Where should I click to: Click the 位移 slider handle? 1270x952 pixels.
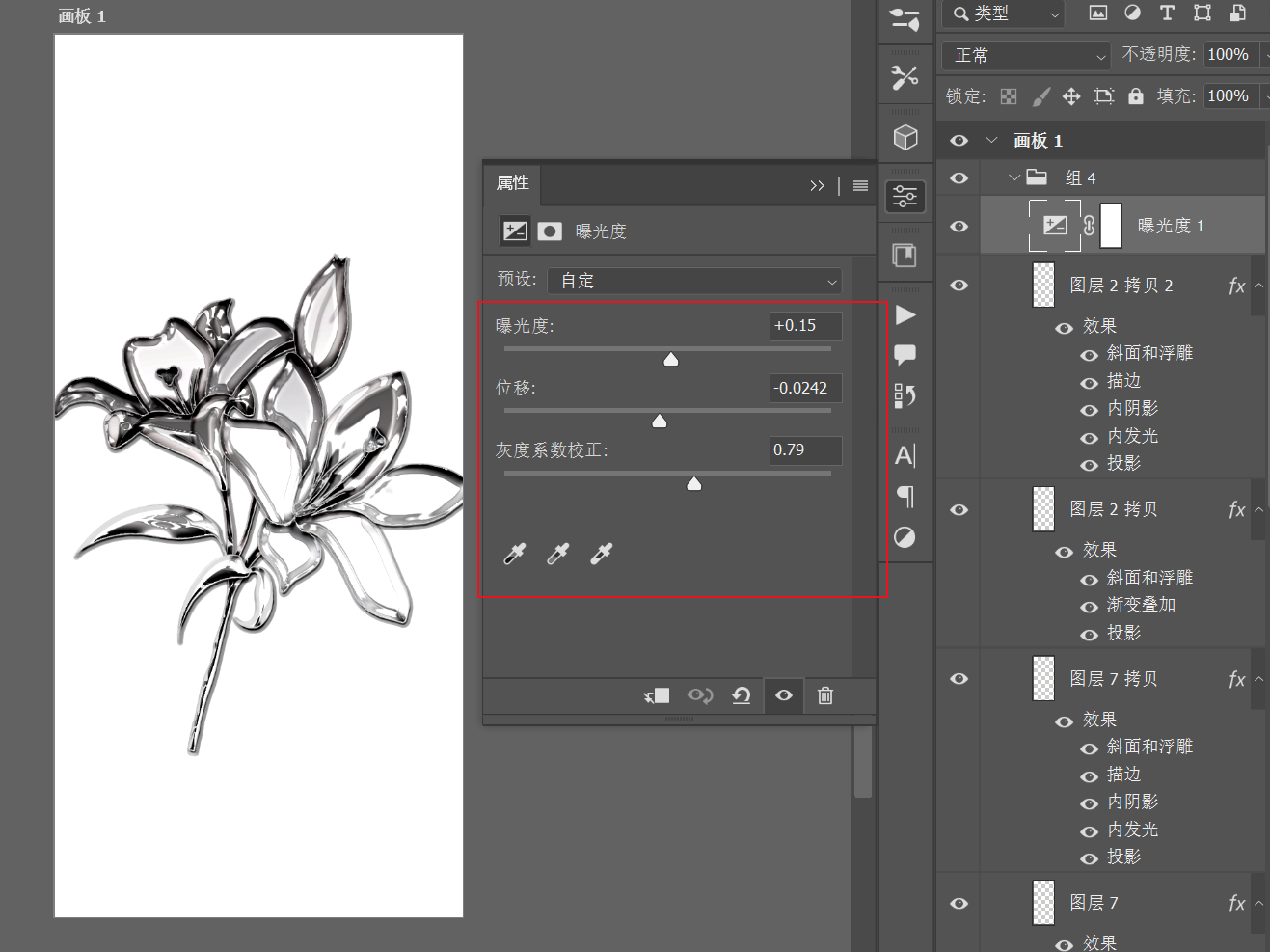pyautogui.click(x=660, y=422)
